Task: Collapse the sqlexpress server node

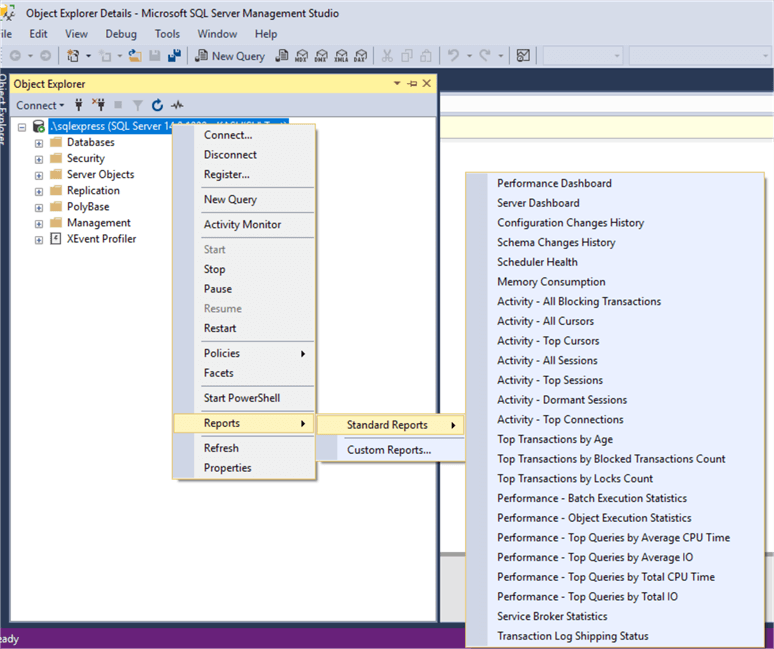Action: pos(23,127)
